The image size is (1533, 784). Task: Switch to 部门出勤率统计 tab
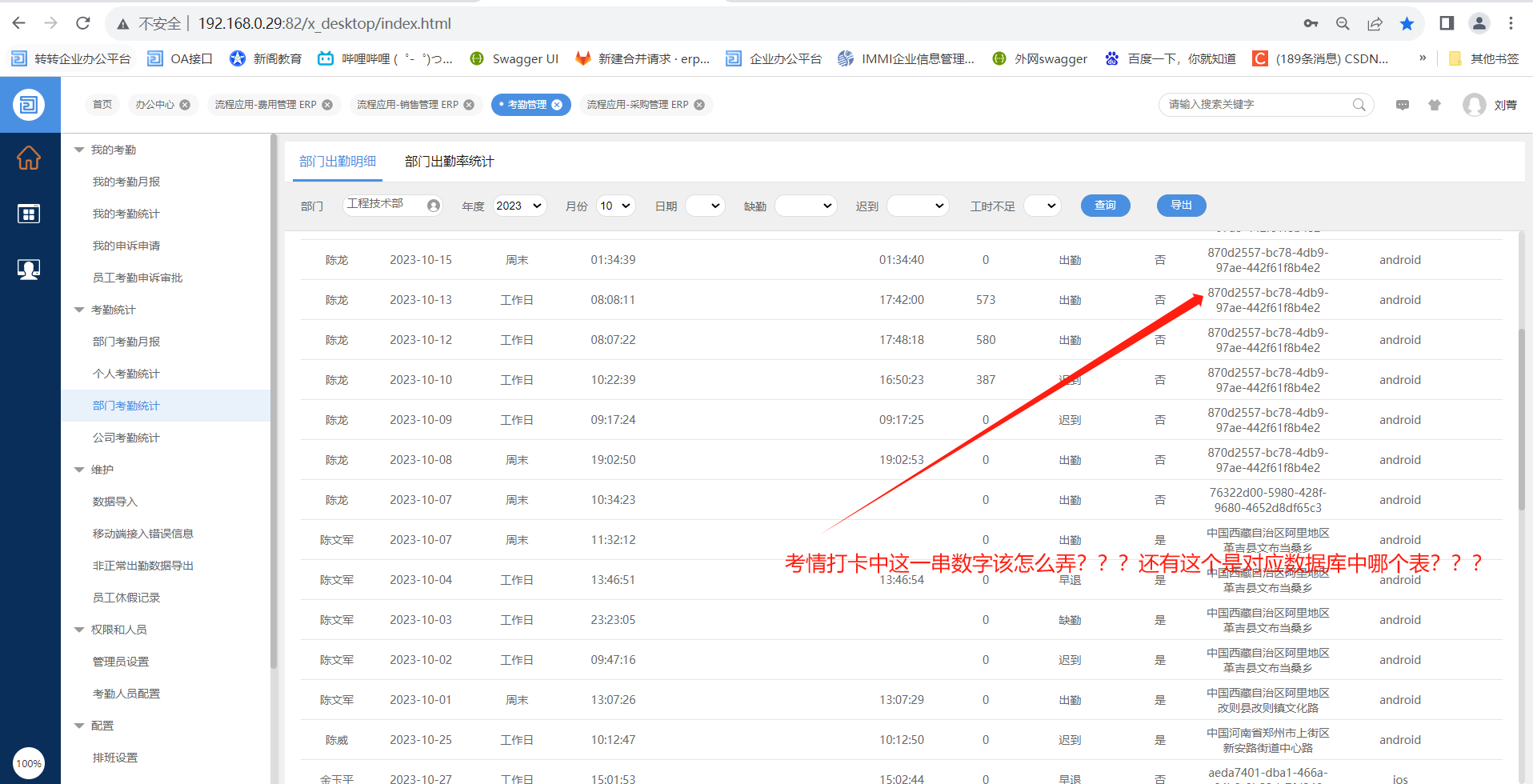[449, 162]
